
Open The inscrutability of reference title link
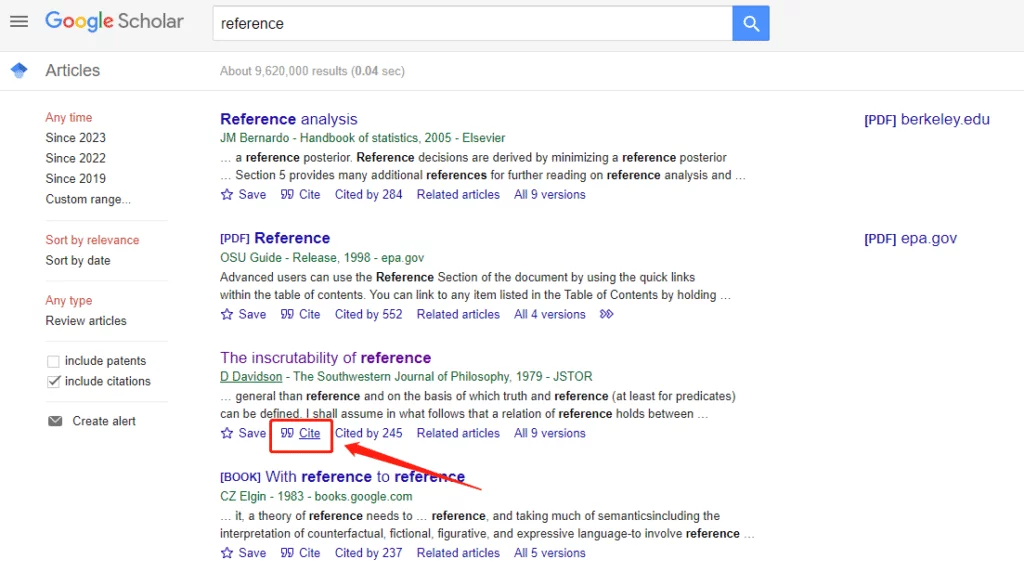pos(325,358)
